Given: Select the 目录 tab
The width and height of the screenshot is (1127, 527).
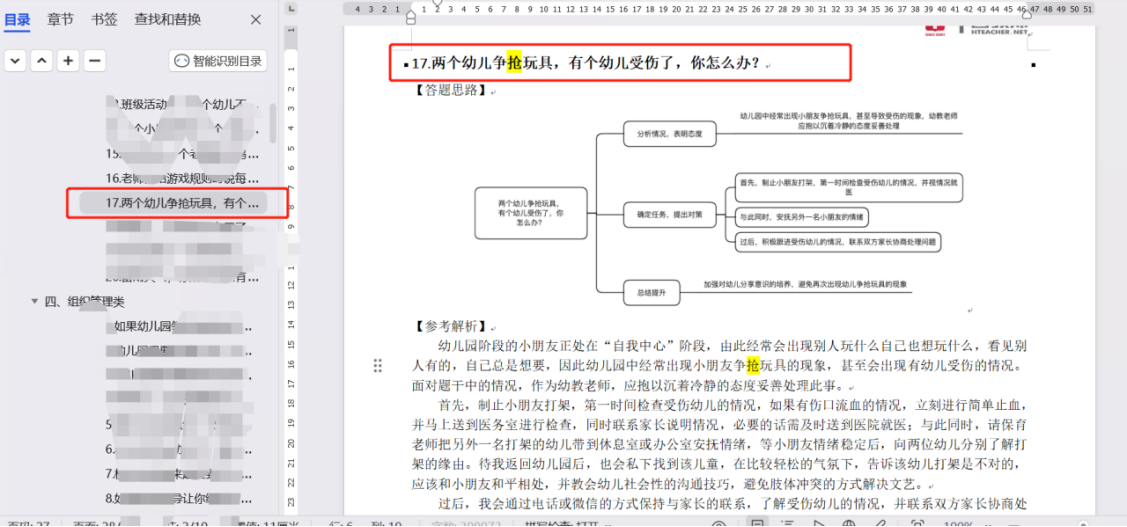Looking at the screenshot, I should click(17, 20).
